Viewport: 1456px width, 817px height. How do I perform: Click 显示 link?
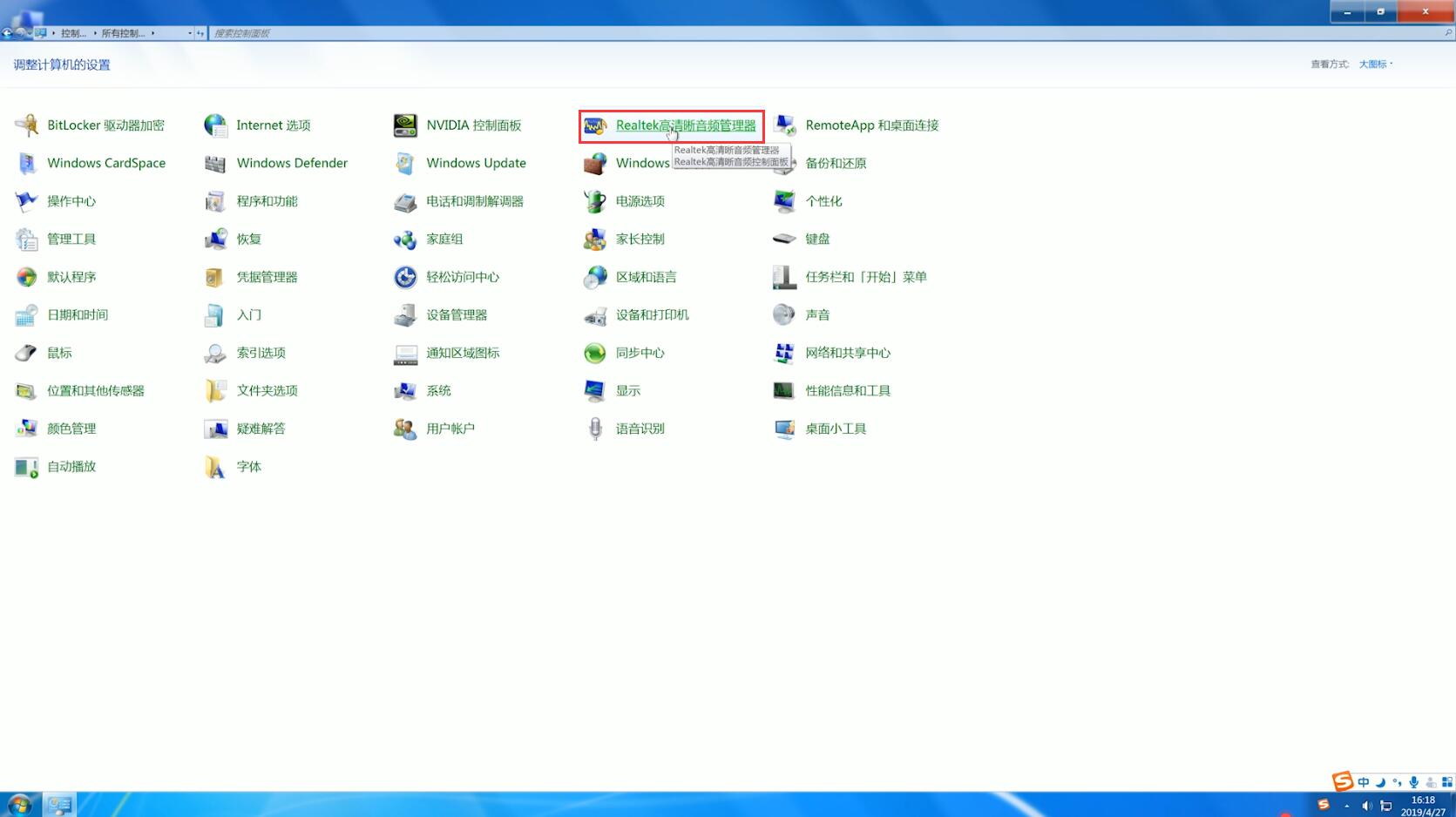[x=628, y=390]
